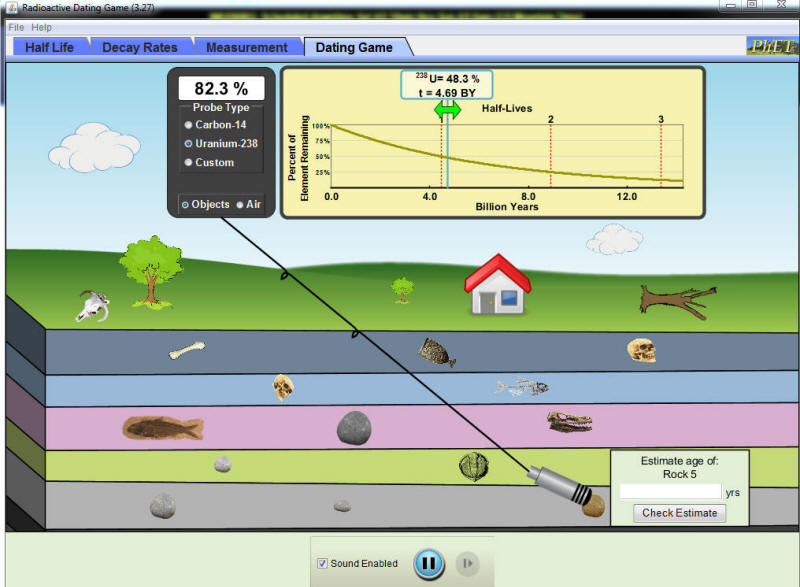Screen dimensions: 800x587
Task: Select the brown fish fossil in pink layer
Action: [163, 428]
